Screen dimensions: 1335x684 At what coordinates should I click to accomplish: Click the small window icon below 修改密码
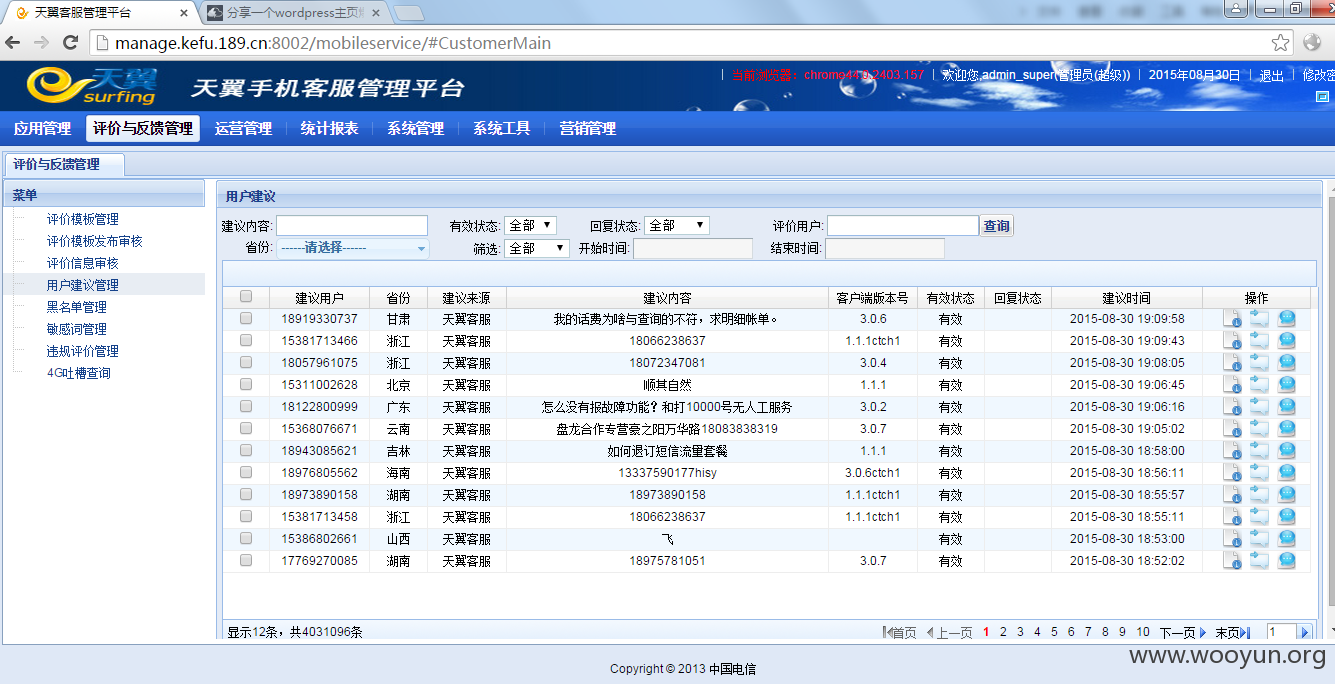tap(1322, 96)
